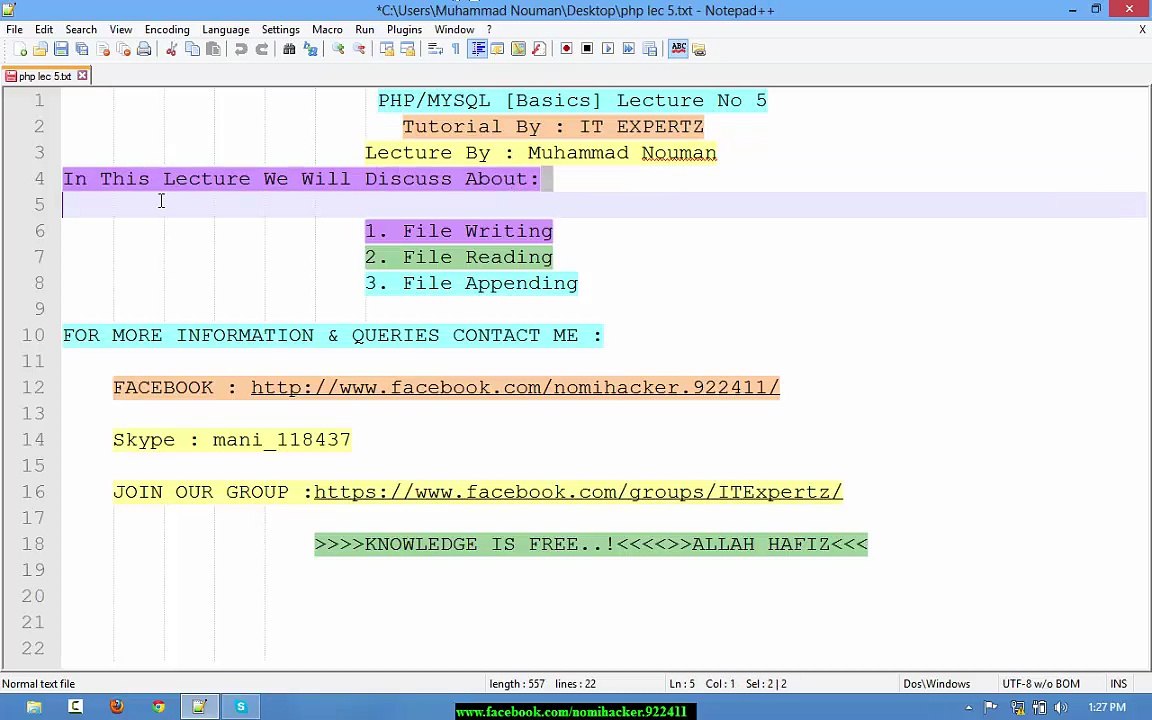Click Synchronize Horizontal Scrolling icon

pos(407,49)
